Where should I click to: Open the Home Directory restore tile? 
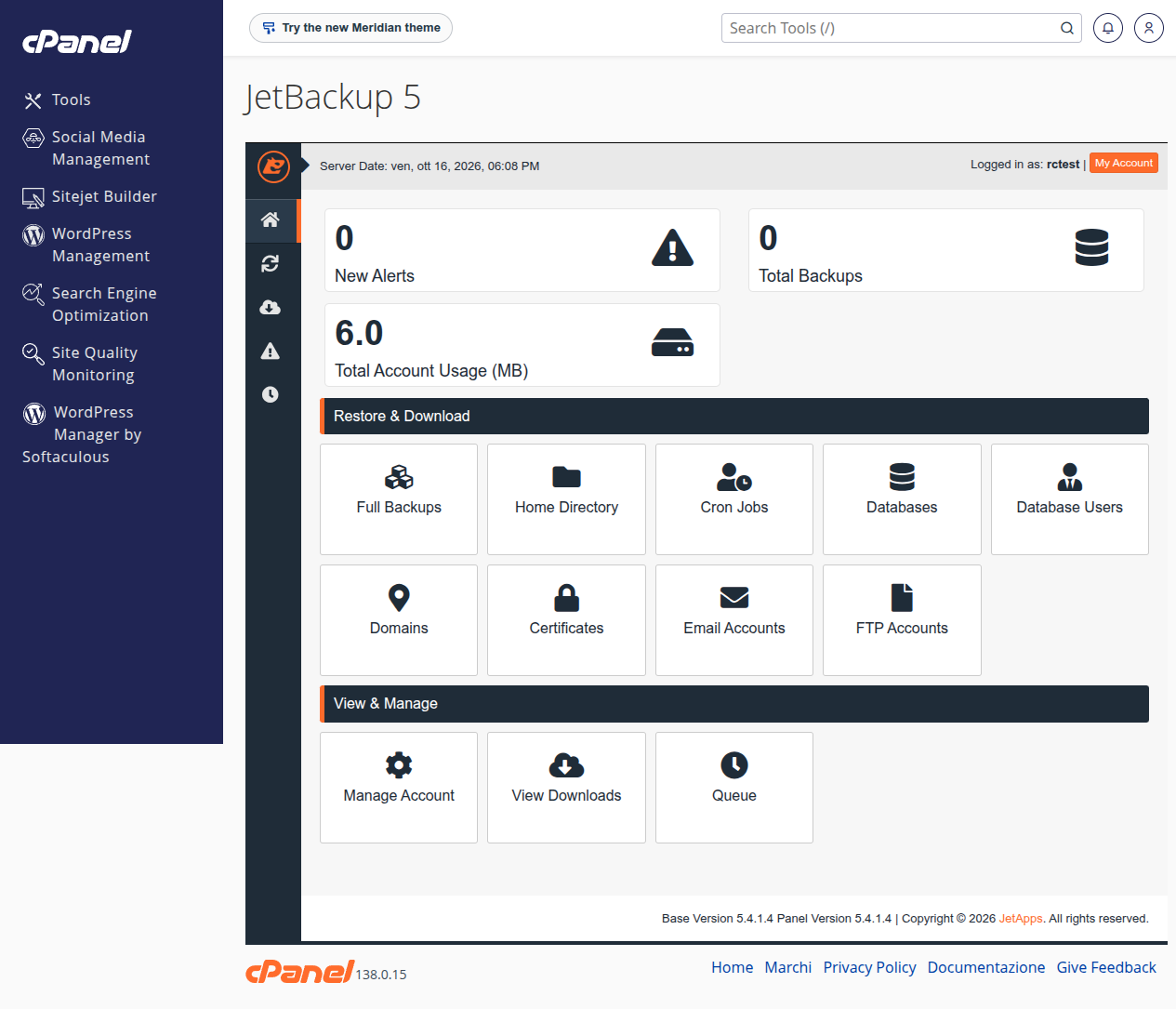(566, 499)
